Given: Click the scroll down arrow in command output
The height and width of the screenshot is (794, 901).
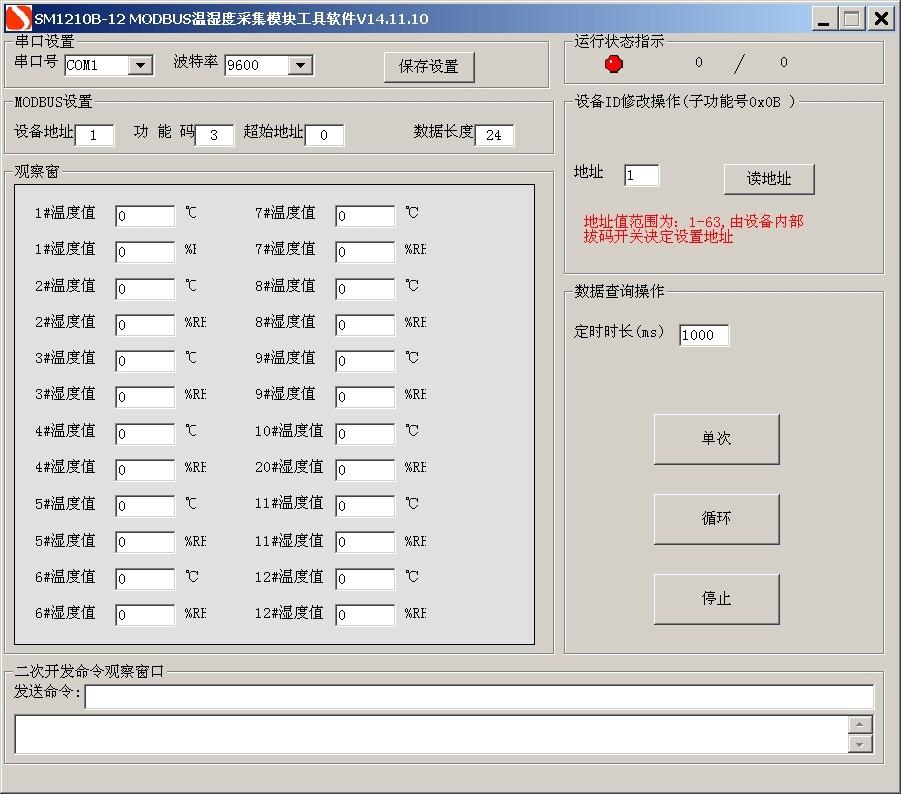Looking at the screenshot, I should [860, 743].
